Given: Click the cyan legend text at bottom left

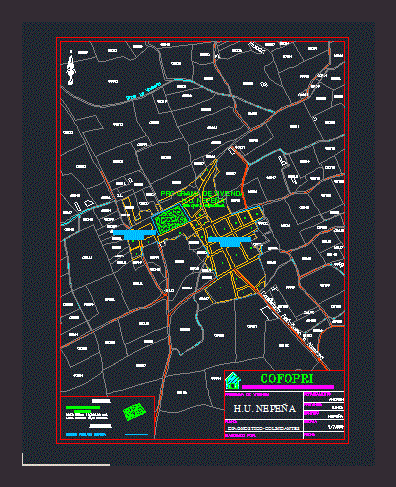Looking at the screenshot, I should pos(86,435).
